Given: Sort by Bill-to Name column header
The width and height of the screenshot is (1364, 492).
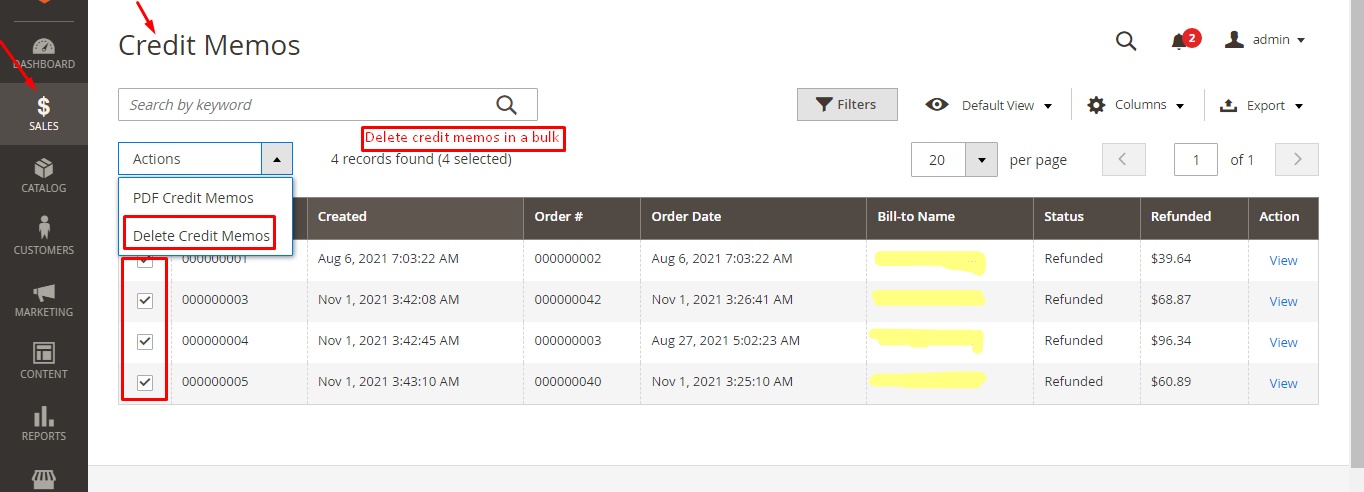Looking at the screenshot, I should tap(950, 217).
